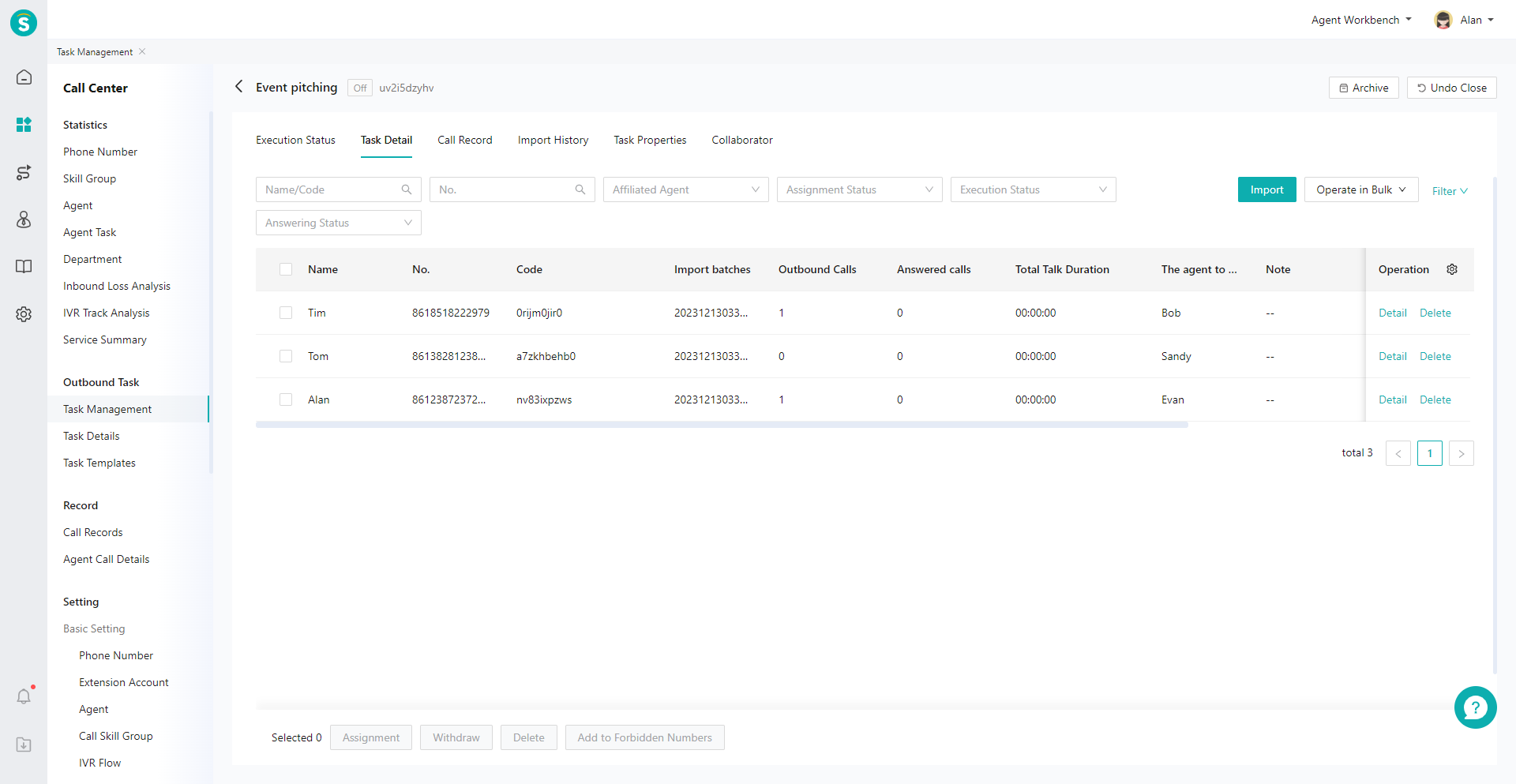This screenshot has width=1516, height=784.
Task: Open the agent person icon in left rail
Action: pyautogui.click(x=24, y=219)
